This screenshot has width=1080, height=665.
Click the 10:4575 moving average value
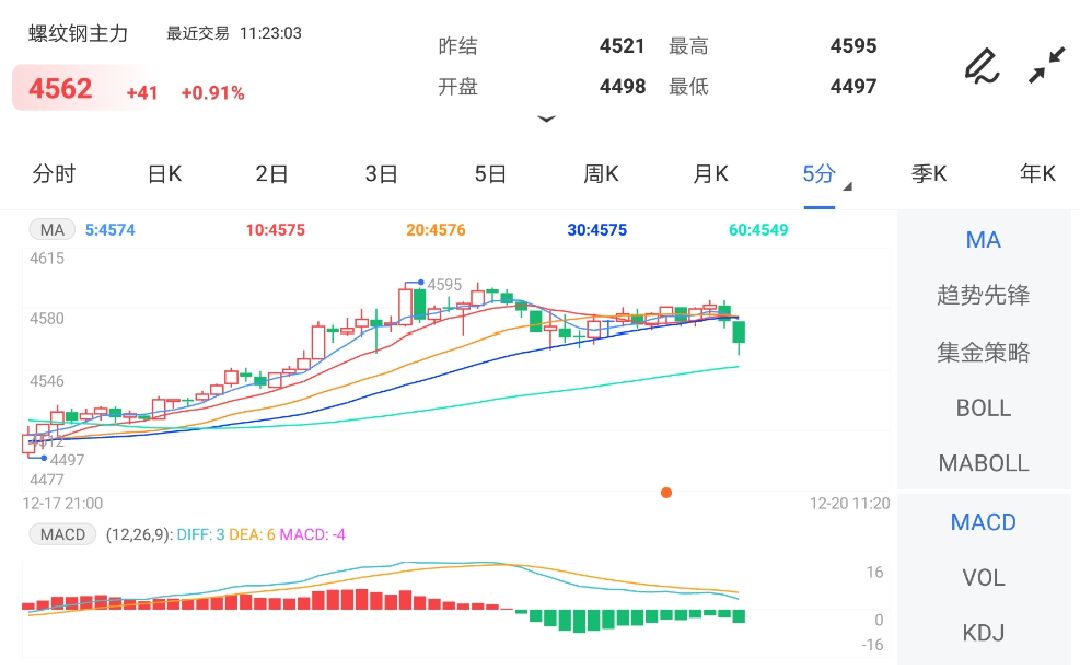tap(276, 230)
